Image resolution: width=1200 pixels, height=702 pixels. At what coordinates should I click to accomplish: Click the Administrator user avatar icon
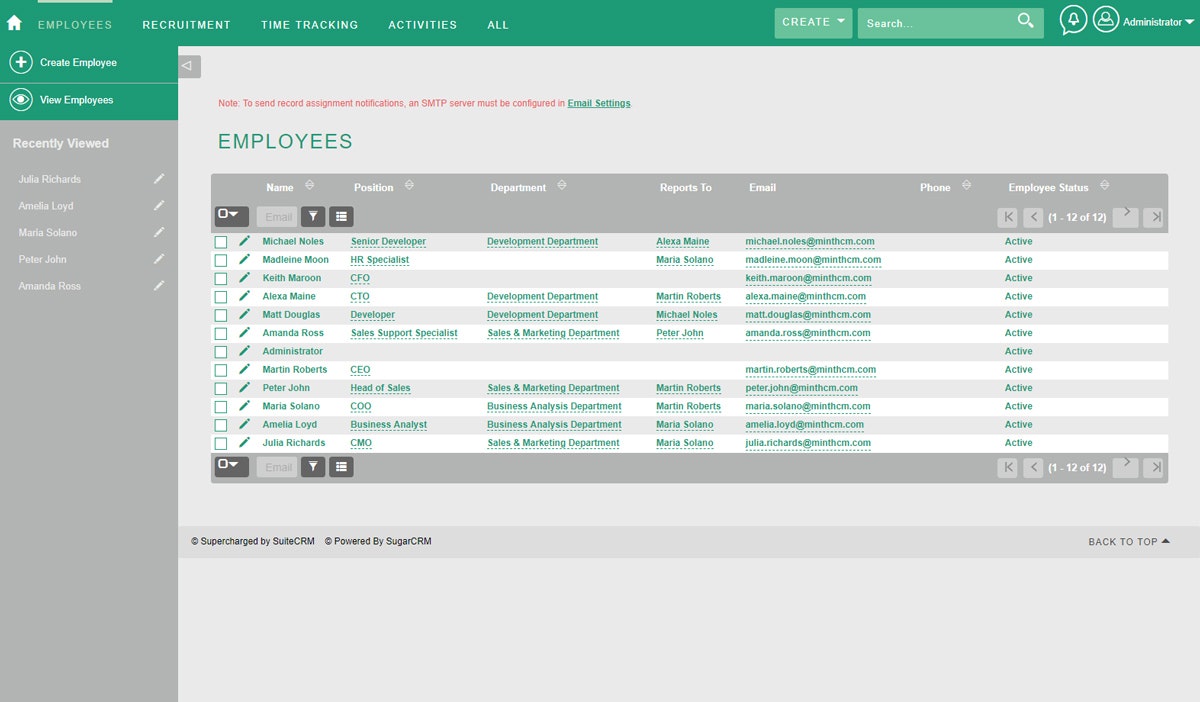[x=1105, y=19]
